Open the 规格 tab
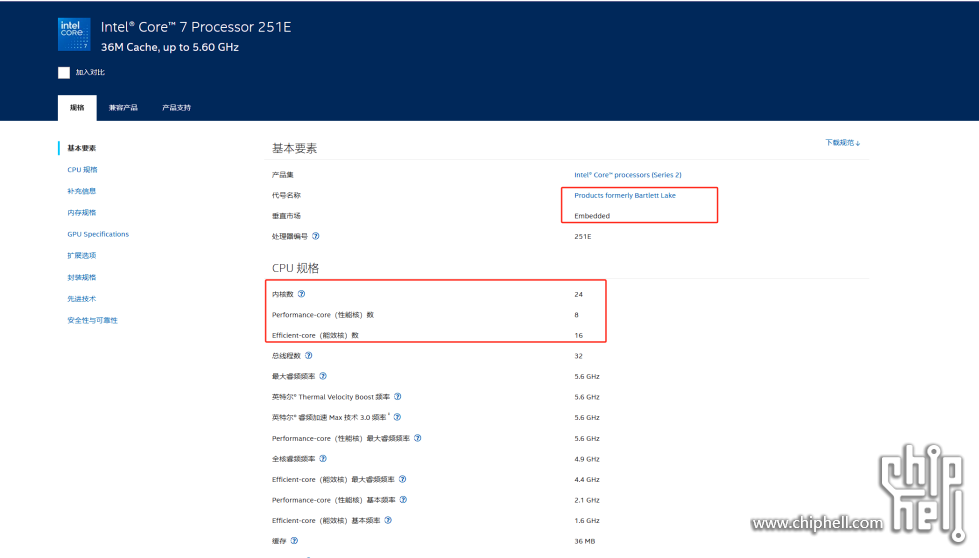 click(x=77, y=107)
